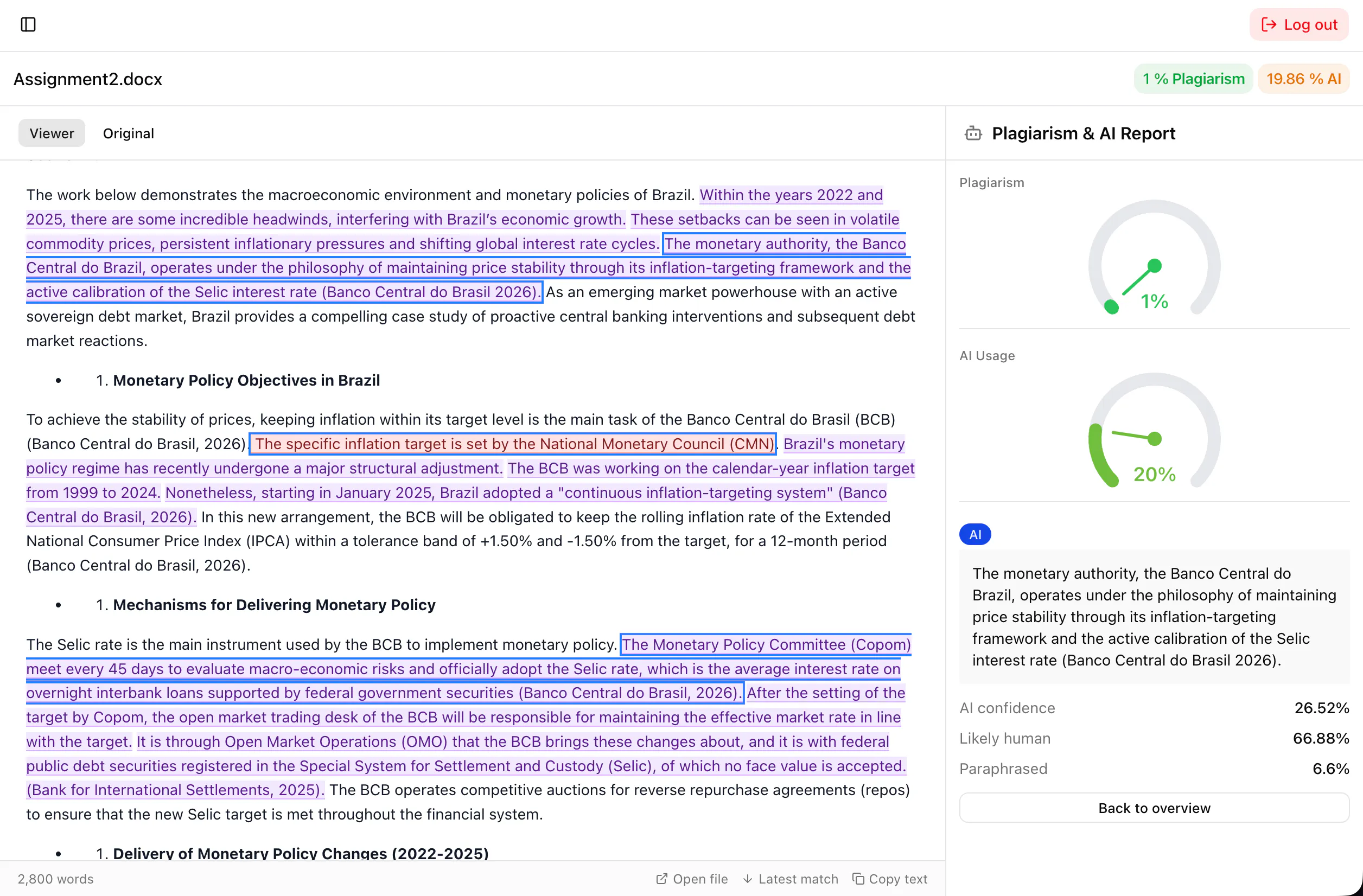Switch to the Viewer tab
This screenshot has height=896, width=1363.
click(x=52, y=133)
